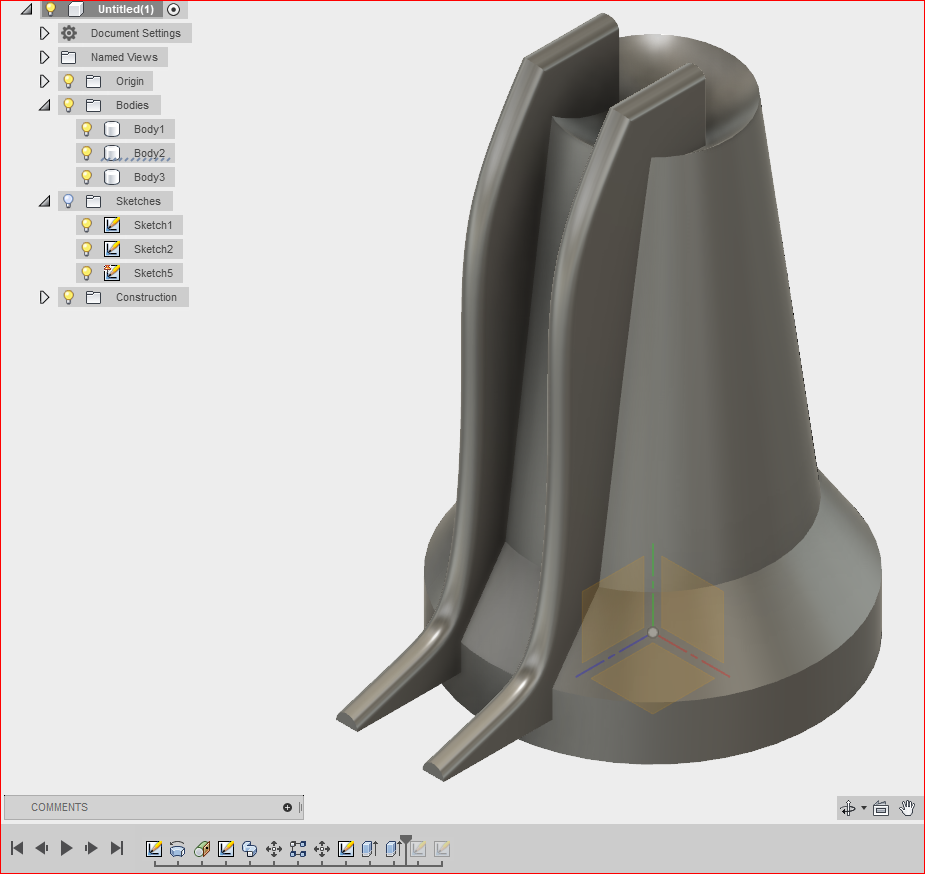925x874 pixels.
Task: Click the Look At view tool
Action: click(881, 808)
